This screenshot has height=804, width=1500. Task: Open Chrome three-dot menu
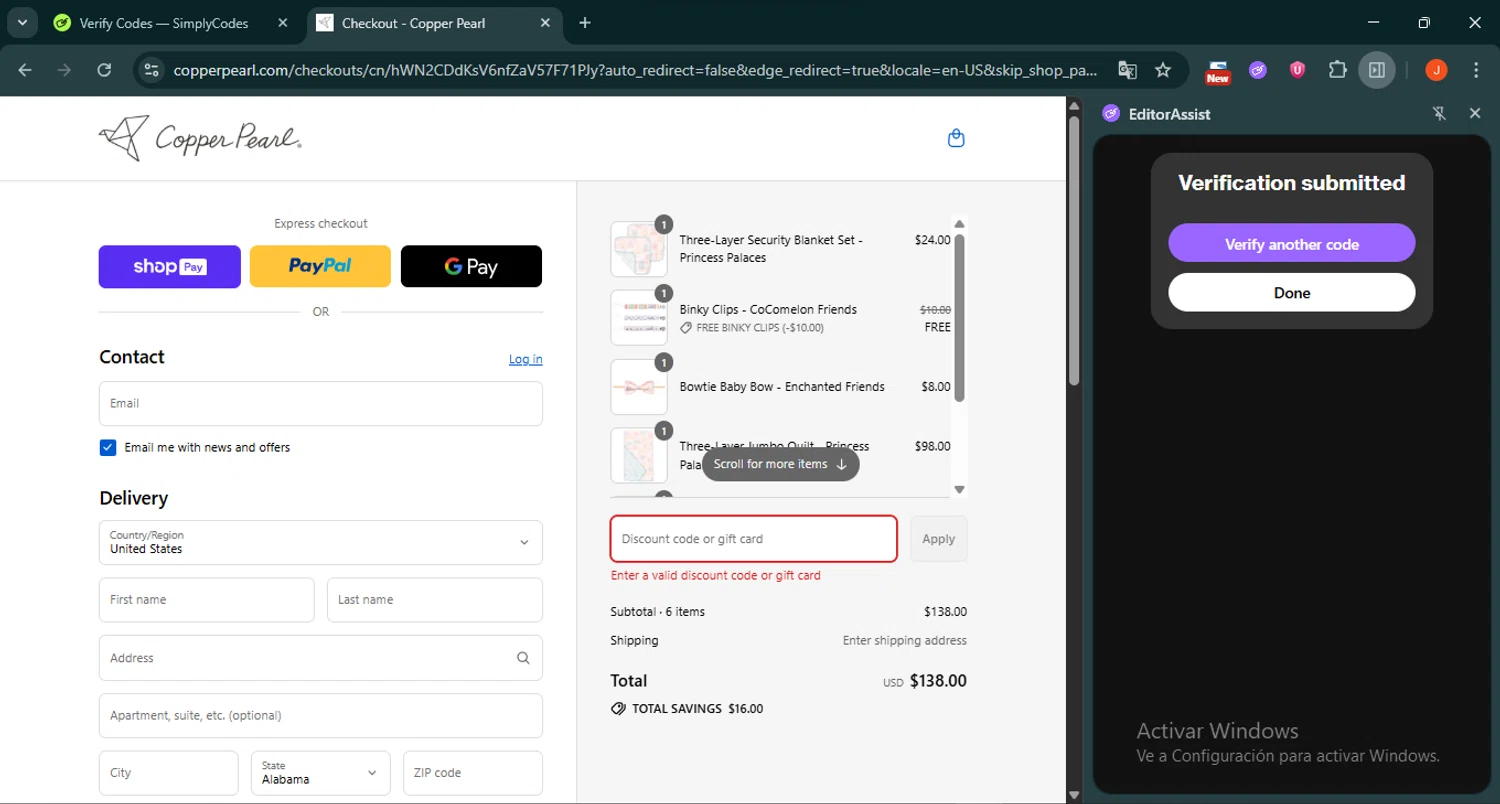(x=1476, y=70)
